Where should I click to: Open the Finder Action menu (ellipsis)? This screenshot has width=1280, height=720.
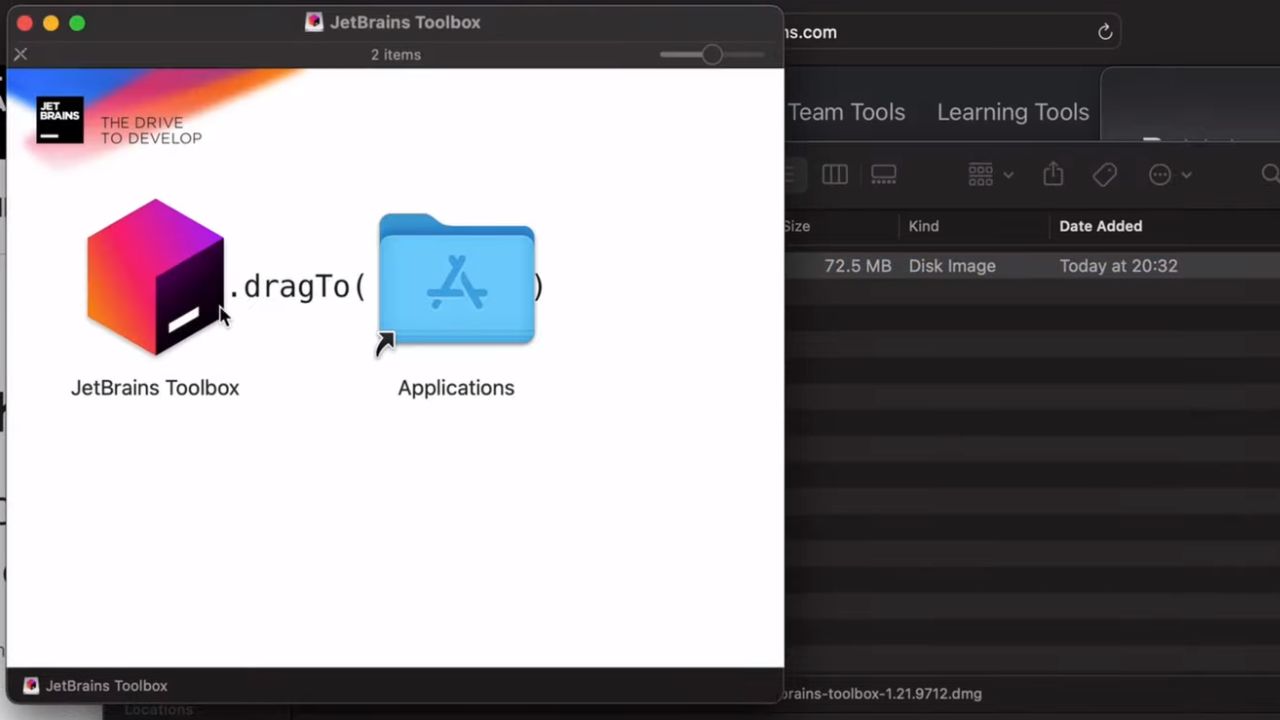1170,175
